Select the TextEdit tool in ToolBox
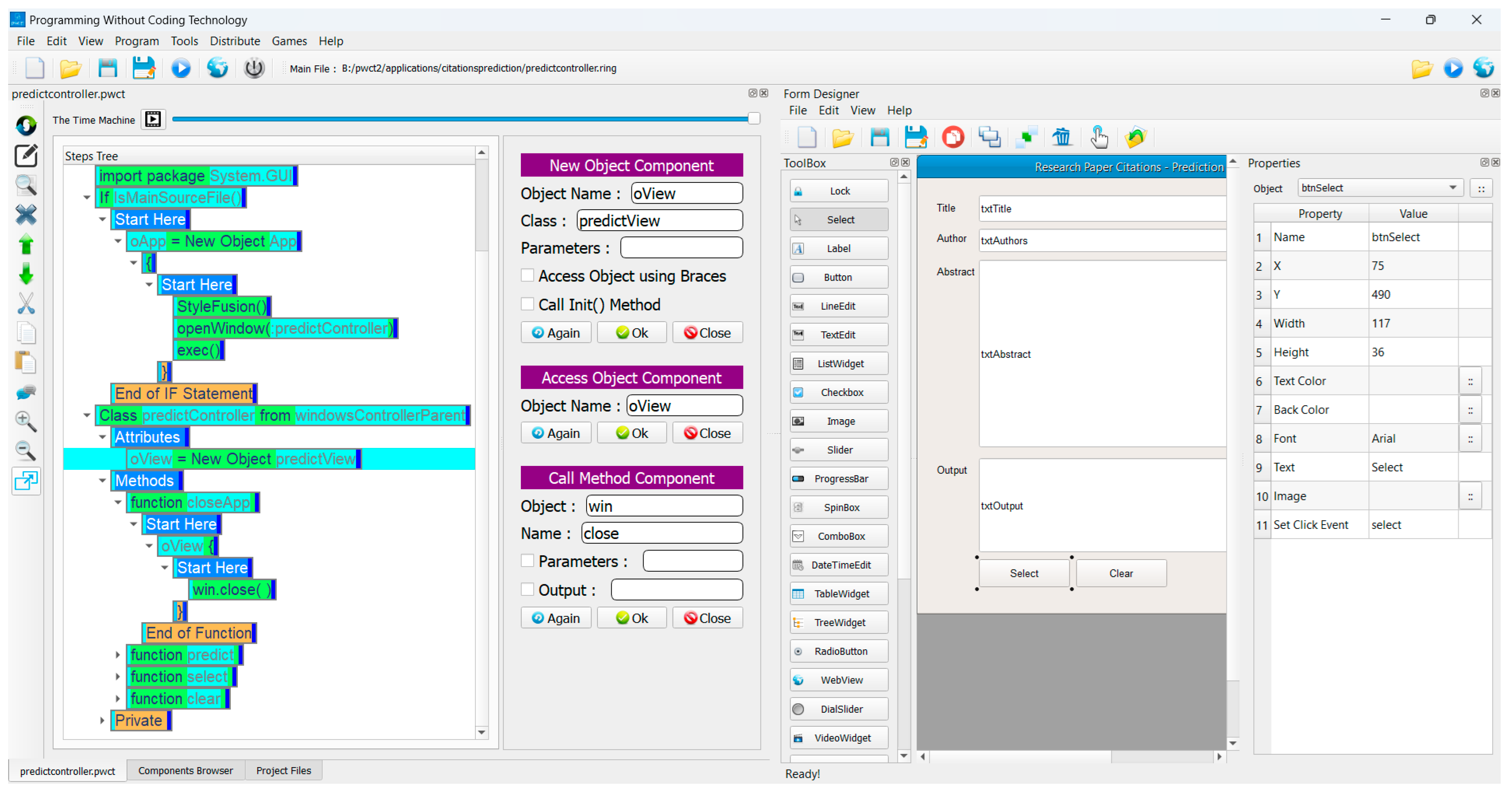Screen dimensions: 1512x794 tap(838, 335)
